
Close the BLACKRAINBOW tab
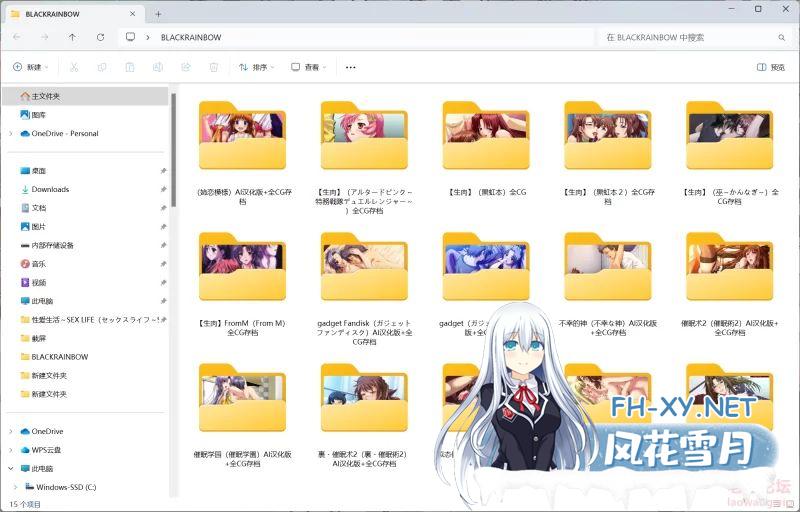[133, 14]
